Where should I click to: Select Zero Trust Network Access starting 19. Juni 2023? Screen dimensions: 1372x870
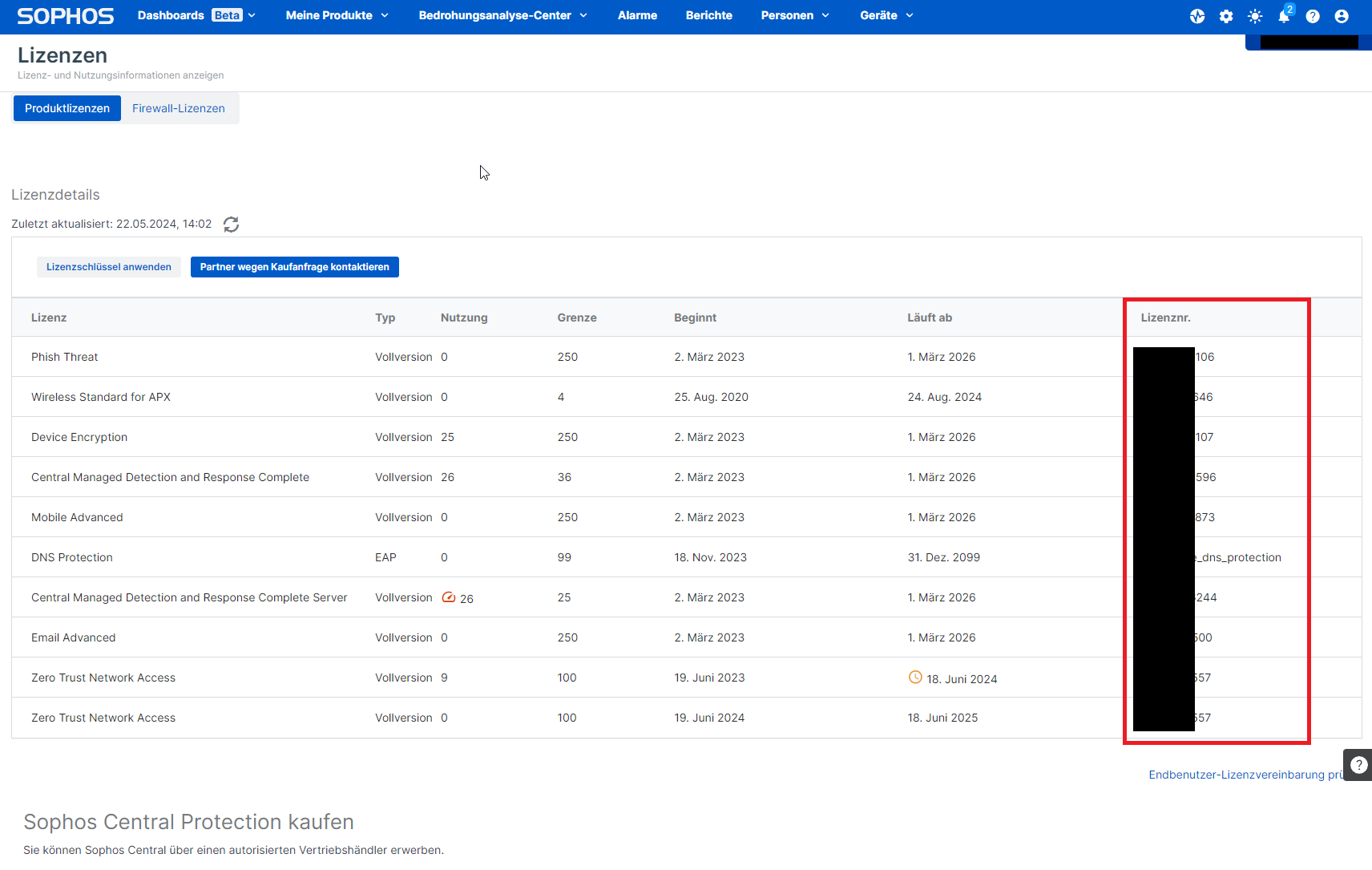(x=687, y=678)
